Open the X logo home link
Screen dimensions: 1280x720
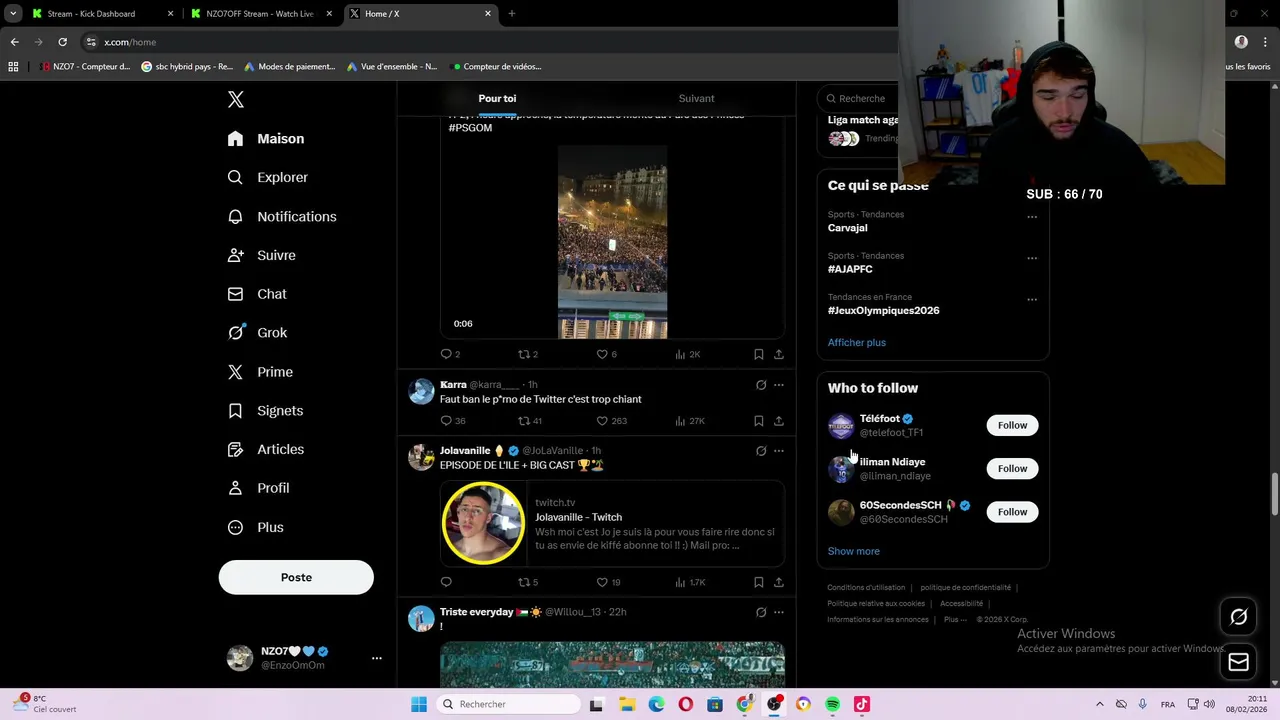pyautogui.click(x=236, y=99)
